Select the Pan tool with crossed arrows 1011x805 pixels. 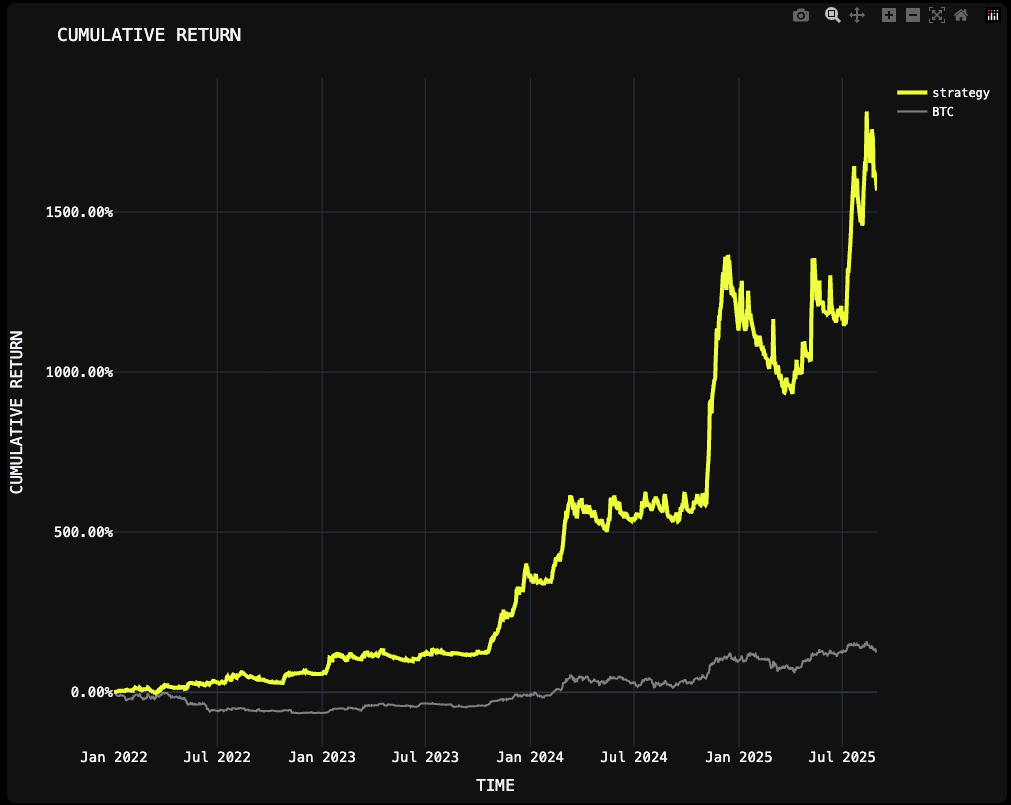pyautogui.click(x=857, y=15)
